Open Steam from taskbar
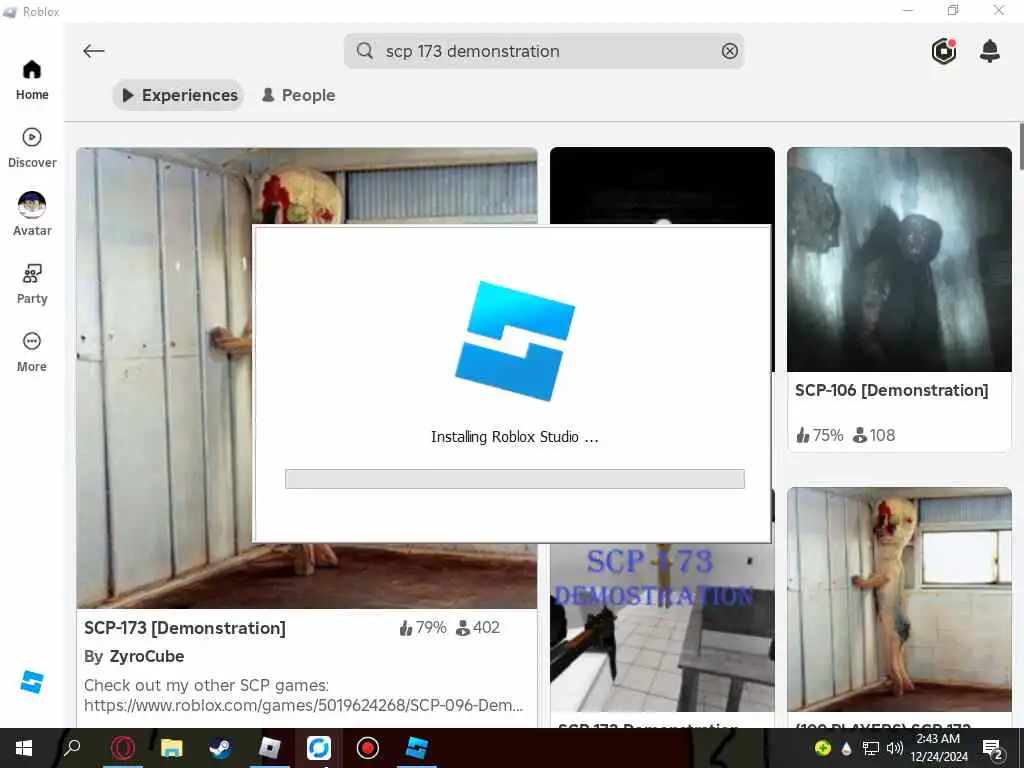 click(221, 748)
